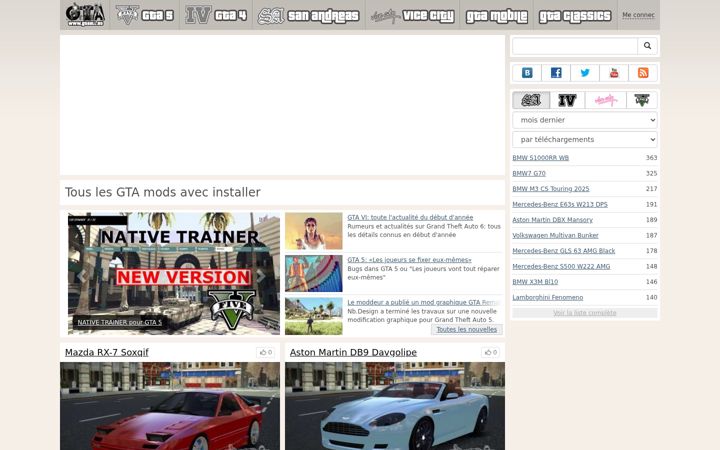Image resolution: width=720 pixels, height=450 pixels.
Task: Show next slide in Native Trainer carousel
Action: click(x=260, y=276)
